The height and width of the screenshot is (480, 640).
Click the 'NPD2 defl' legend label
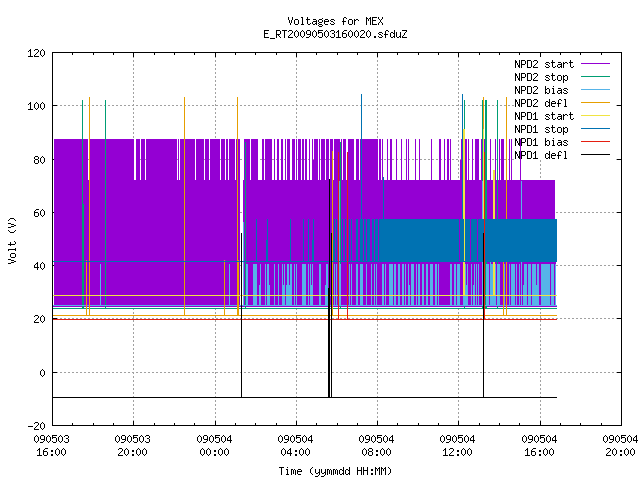tap(541, 103)
